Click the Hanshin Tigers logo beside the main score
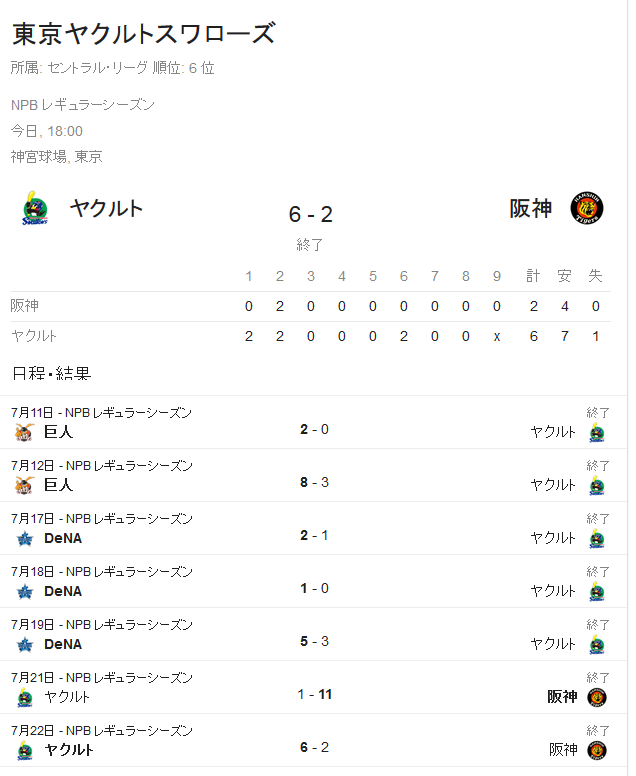 (x=587, y=208)
